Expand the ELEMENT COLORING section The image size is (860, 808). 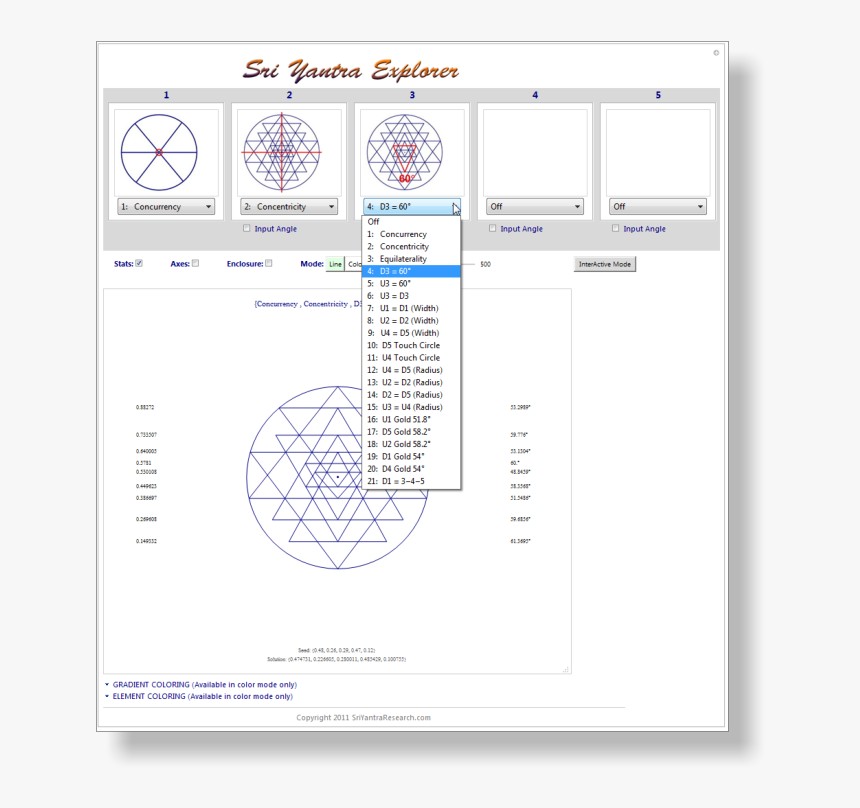pyautogui.click(x=199, y=696)
